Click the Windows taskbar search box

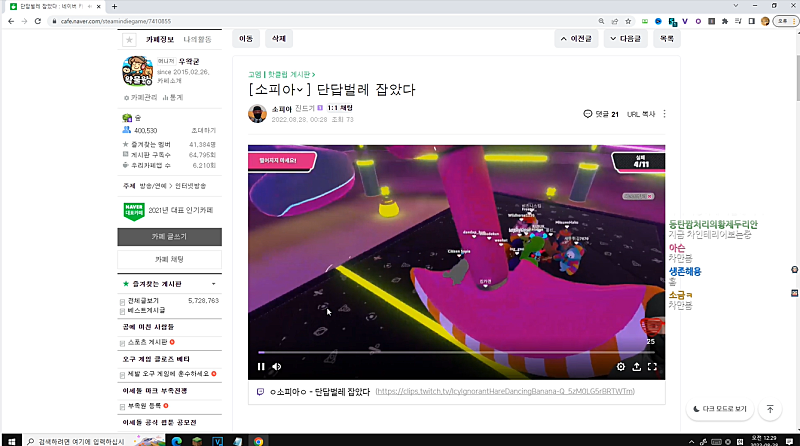[95, 441]
